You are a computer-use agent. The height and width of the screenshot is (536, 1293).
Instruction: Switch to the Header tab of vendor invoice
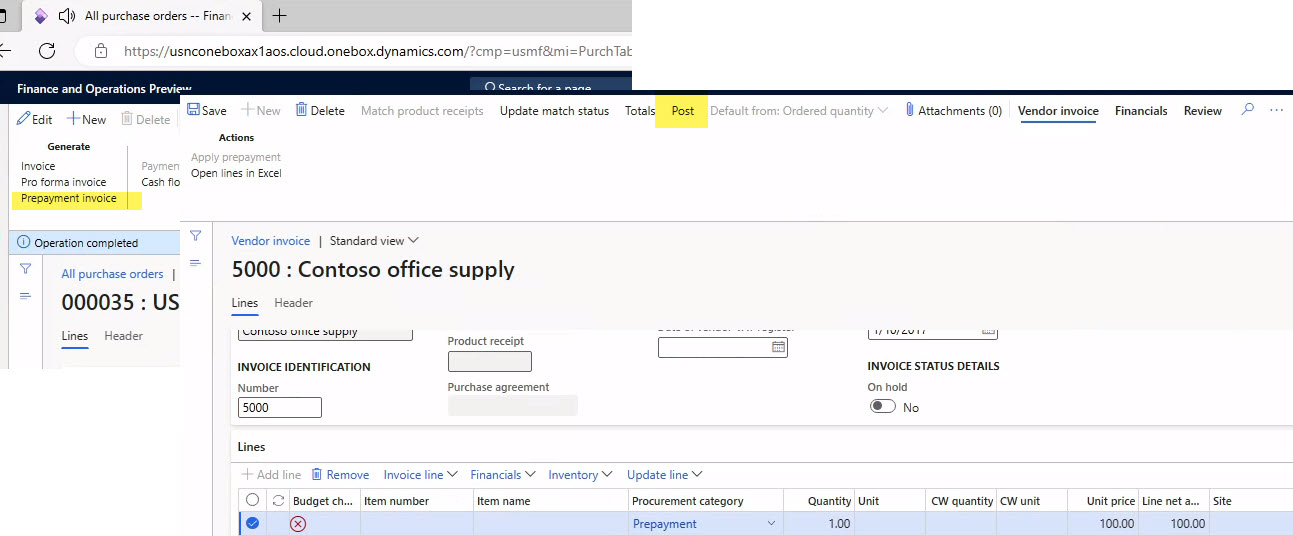(x=293, y=303)
